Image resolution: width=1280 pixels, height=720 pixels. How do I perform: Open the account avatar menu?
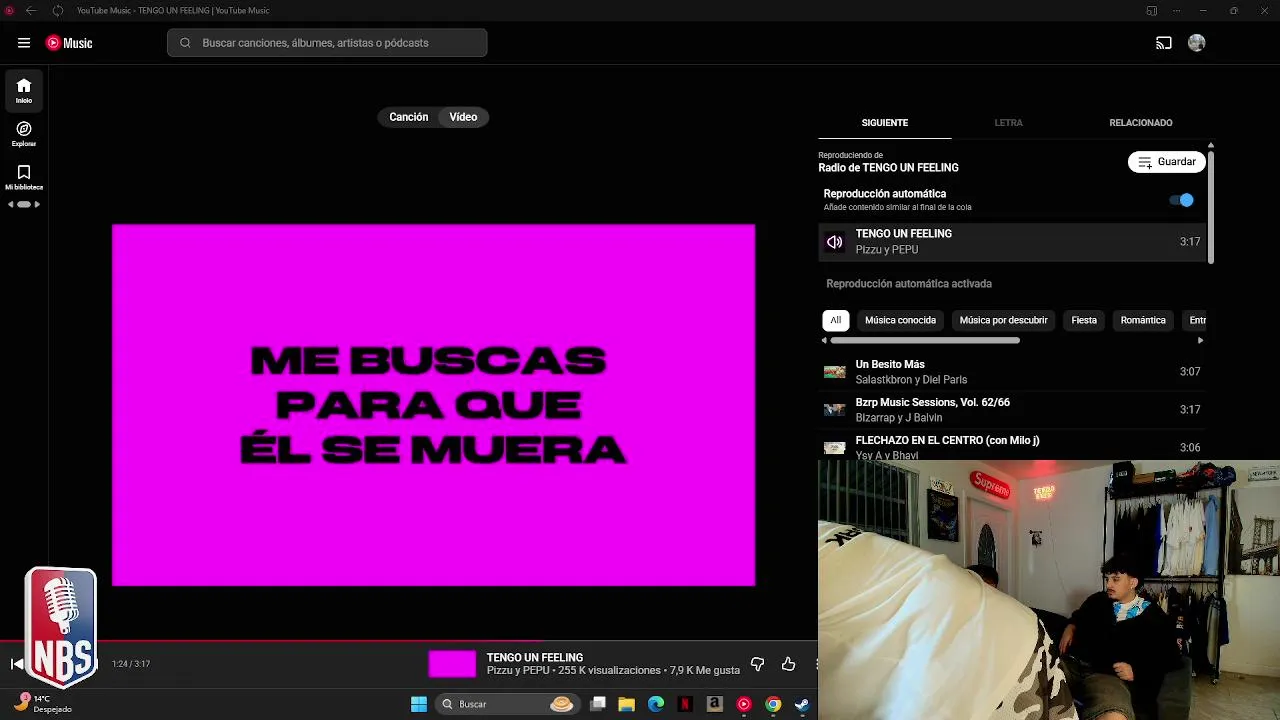[1196, 43]
